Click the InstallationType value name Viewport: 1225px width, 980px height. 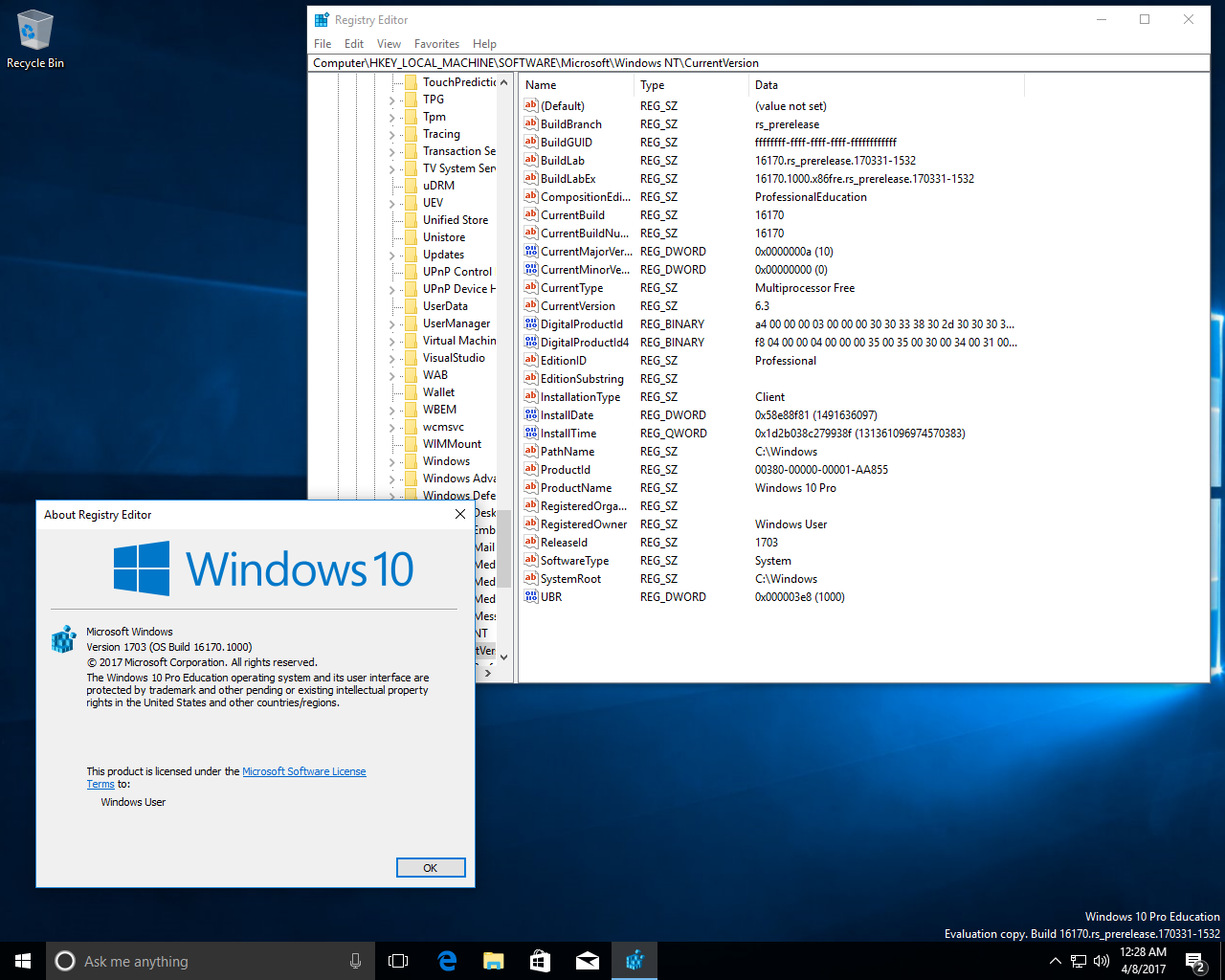(580, 396)
